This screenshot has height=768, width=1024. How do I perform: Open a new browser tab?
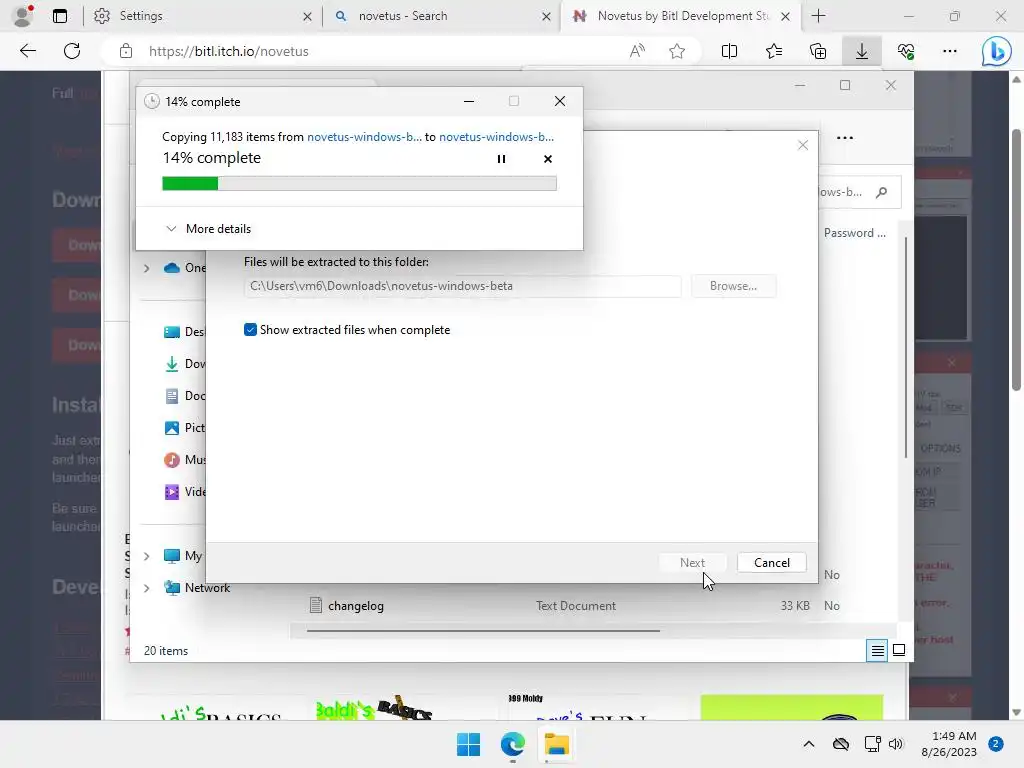pyautogui.click(x=818, y=16)
